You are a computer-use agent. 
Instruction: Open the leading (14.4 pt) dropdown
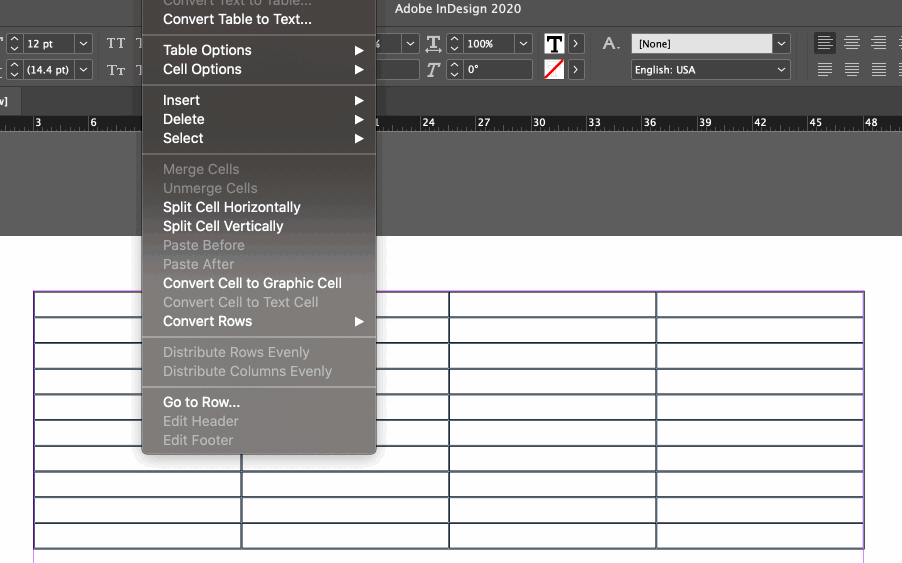pos(83,70)
